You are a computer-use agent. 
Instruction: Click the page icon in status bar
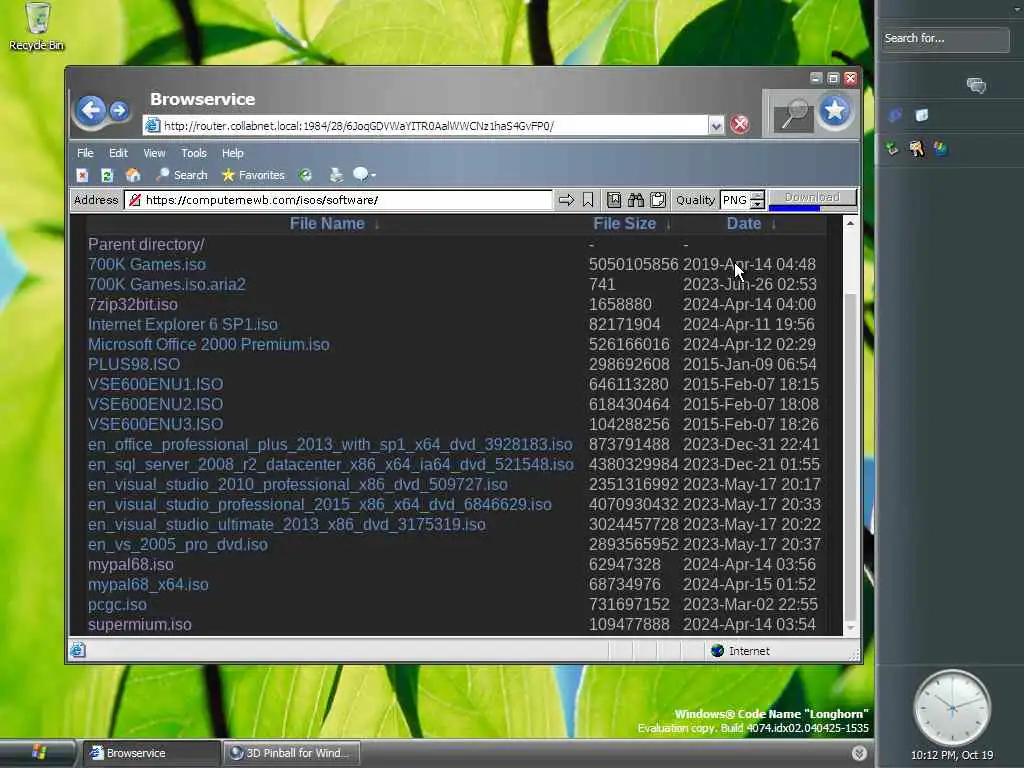78,650
